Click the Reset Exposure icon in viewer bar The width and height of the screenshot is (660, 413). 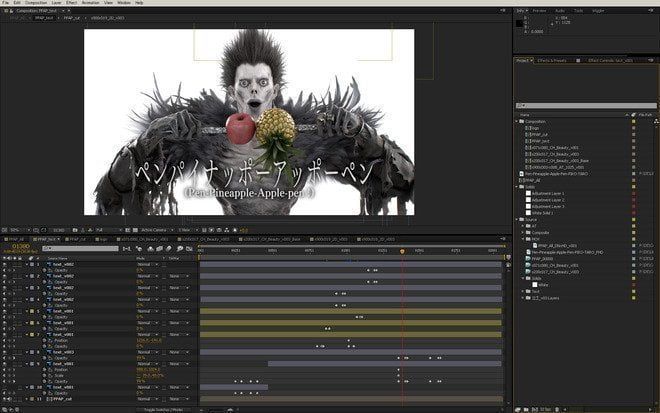pos(235,230)
